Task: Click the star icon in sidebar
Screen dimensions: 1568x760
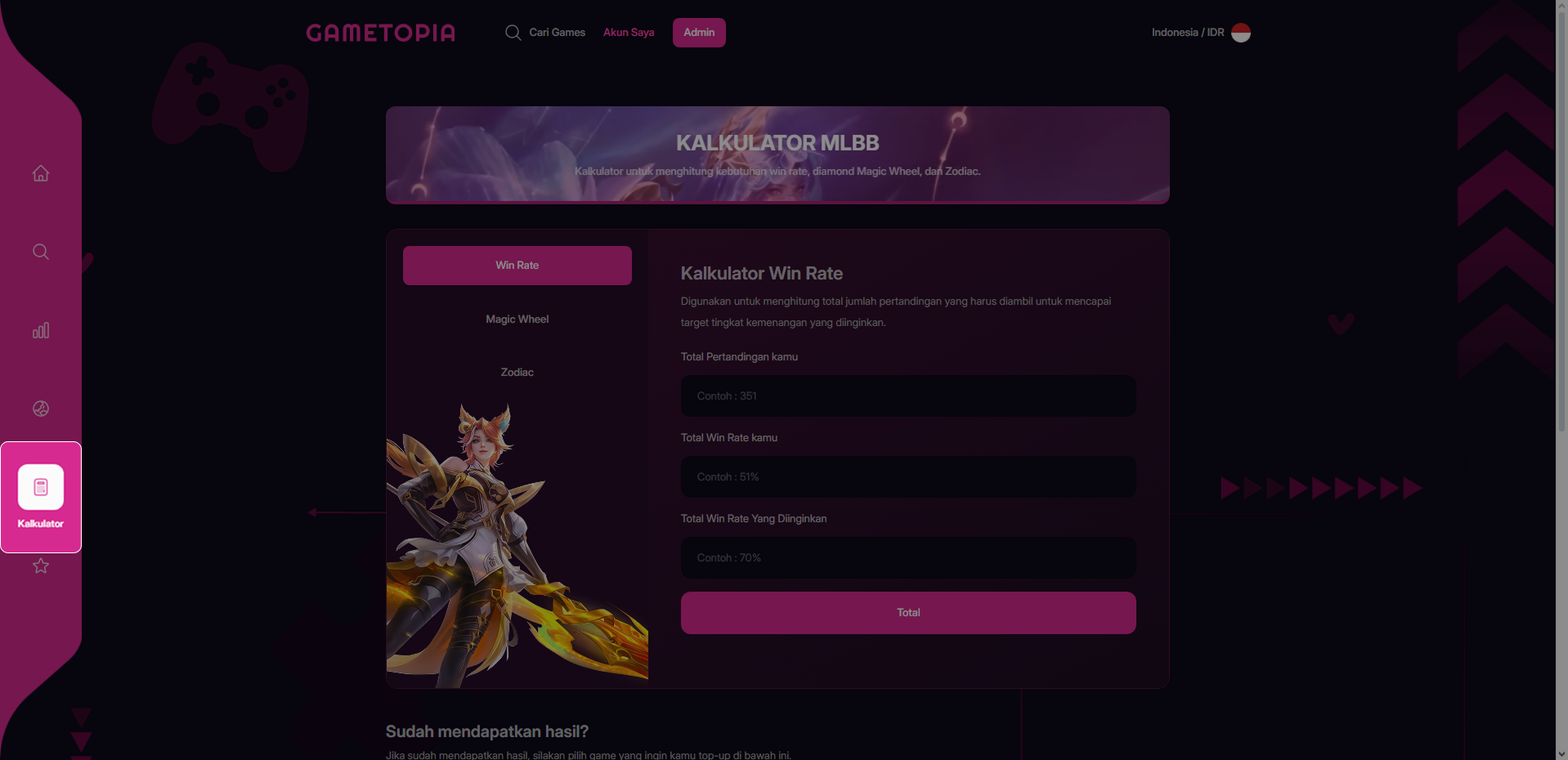Action: point(41,566)
